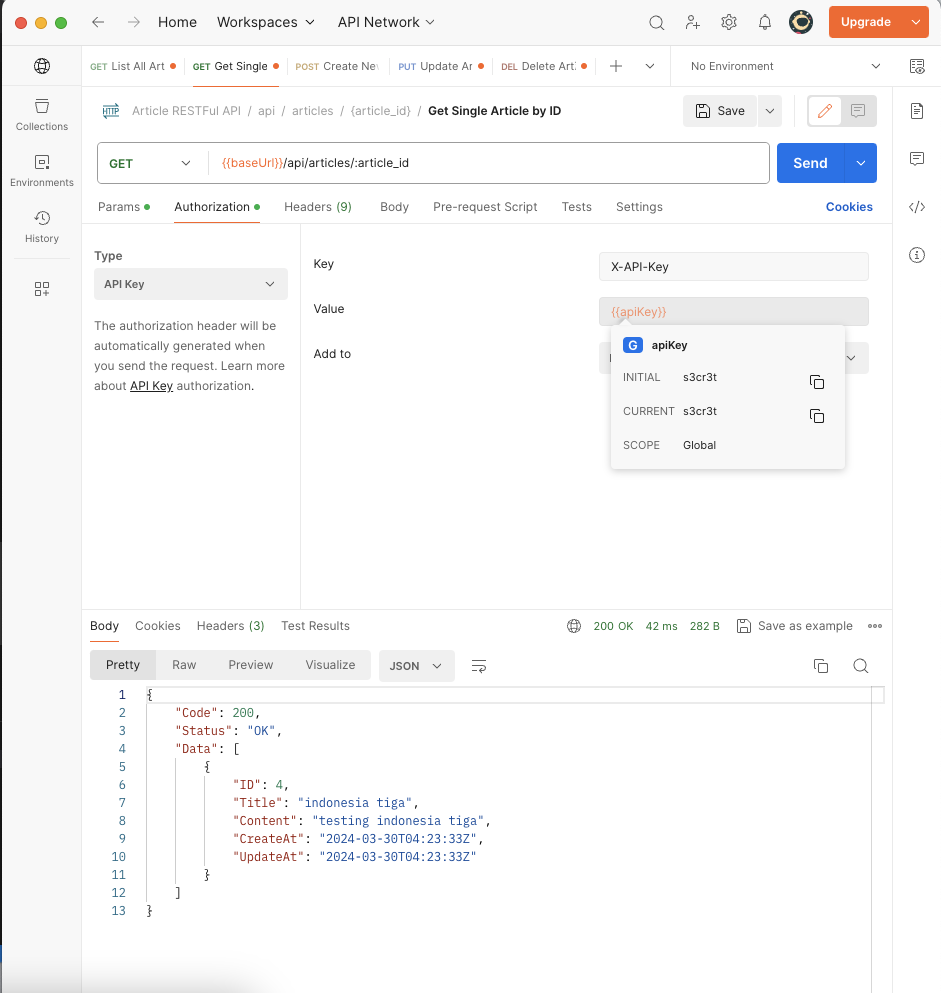This screenshot has height=993, width=941.
Task: Select POST Create New request tab
Action: 338,66
